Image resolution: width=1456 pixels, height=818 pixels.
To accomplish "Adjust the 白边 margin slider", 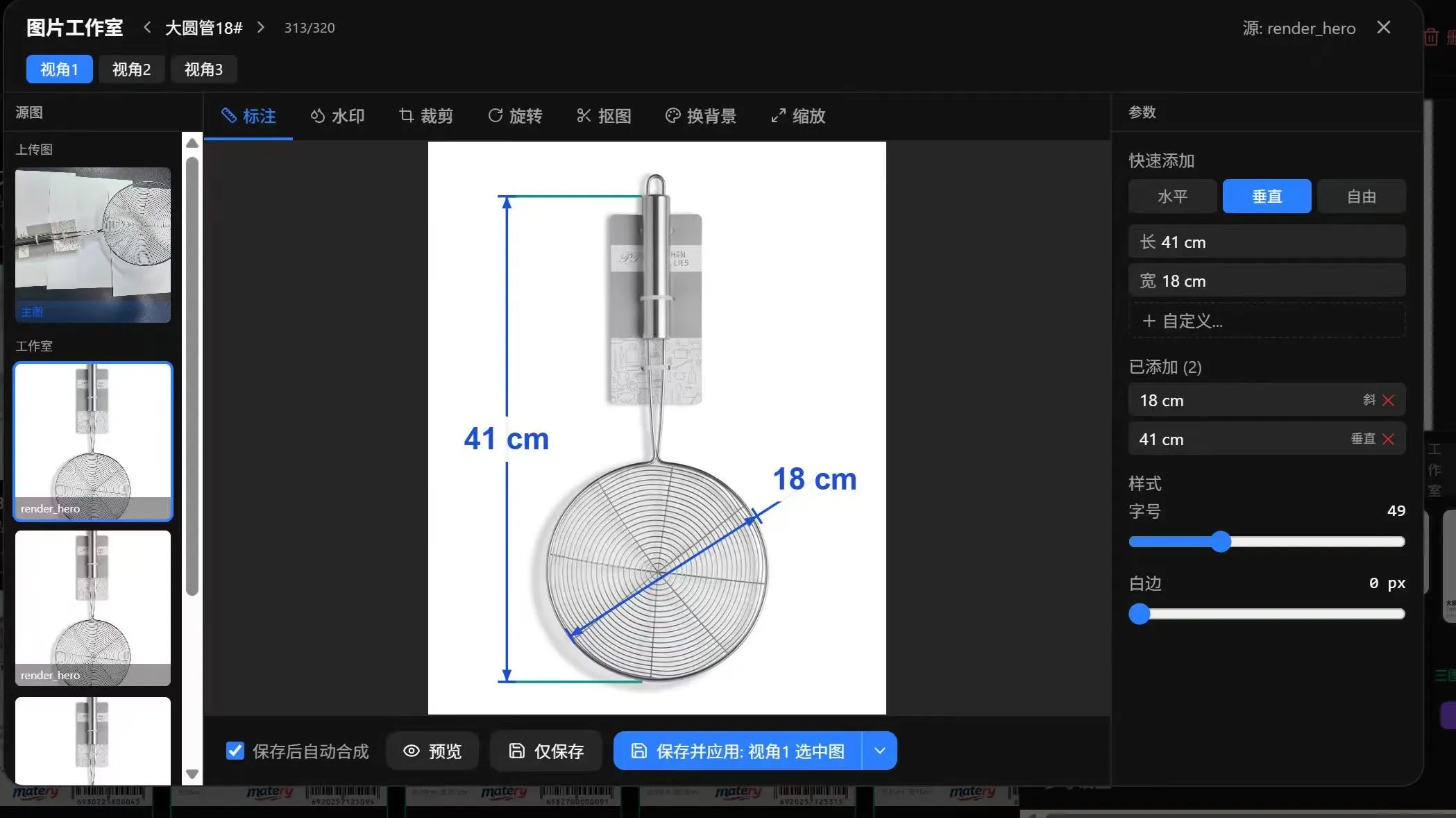I will 1267,614.
